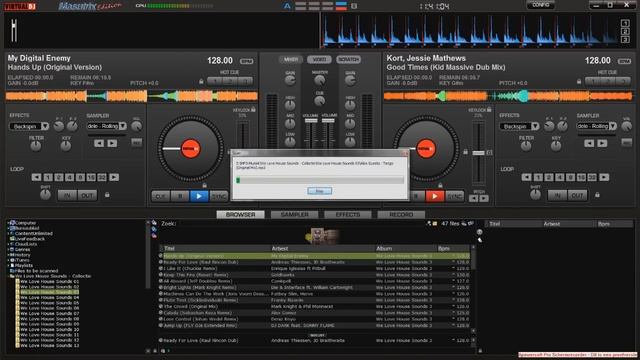The image size is (640, 360).
Task: Hit CUE on the left deck
Action: coord(160,196)
